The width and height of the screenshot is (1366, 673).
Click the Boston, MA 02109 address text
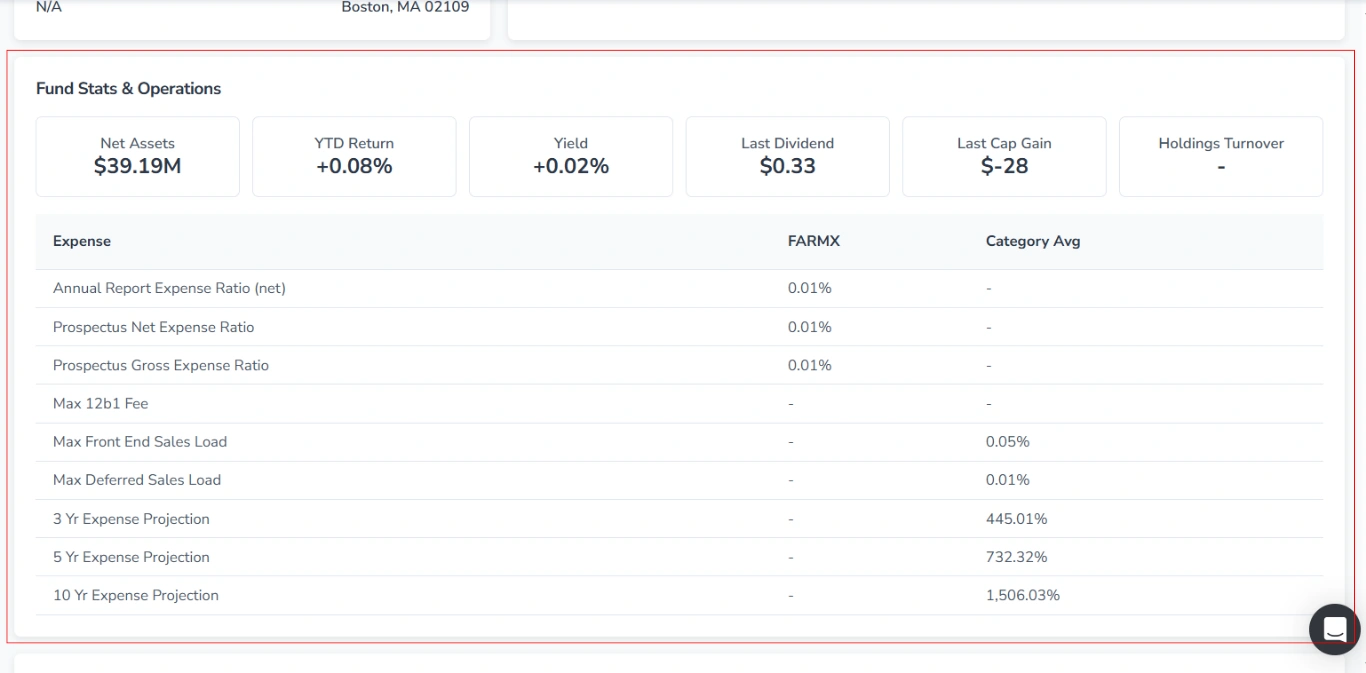coord(404,7)
